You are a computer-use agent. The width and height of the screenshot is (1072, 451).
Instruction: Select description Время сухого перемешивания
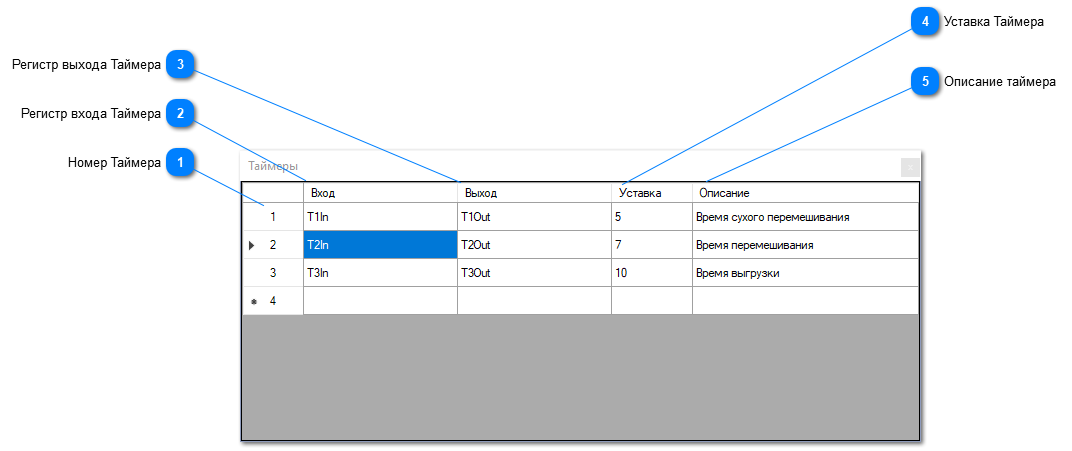[x=805, y=217]
